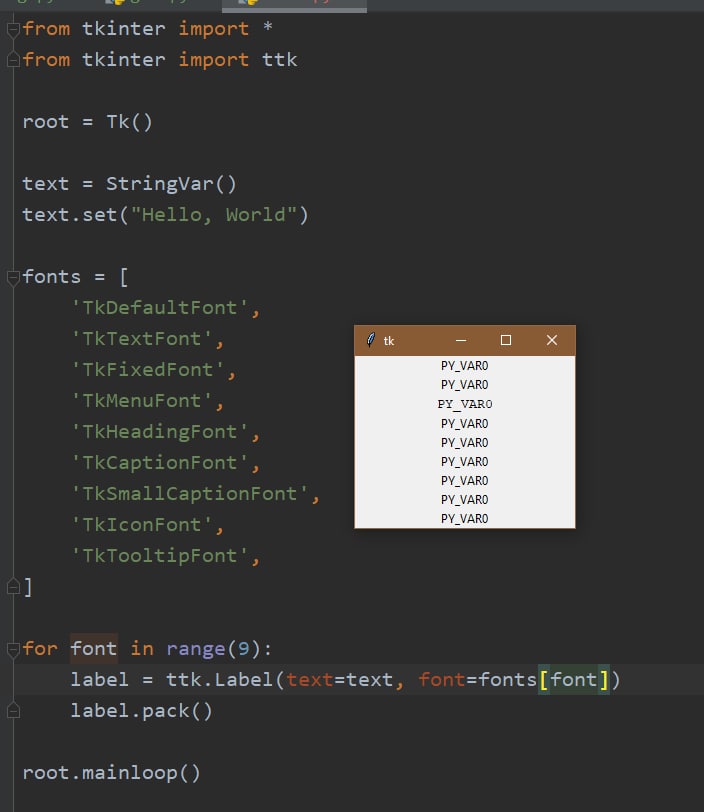Click fold end marker beside 'label.pack()'
The height and width of the screenshot is (812, 704).
(13, 711)
